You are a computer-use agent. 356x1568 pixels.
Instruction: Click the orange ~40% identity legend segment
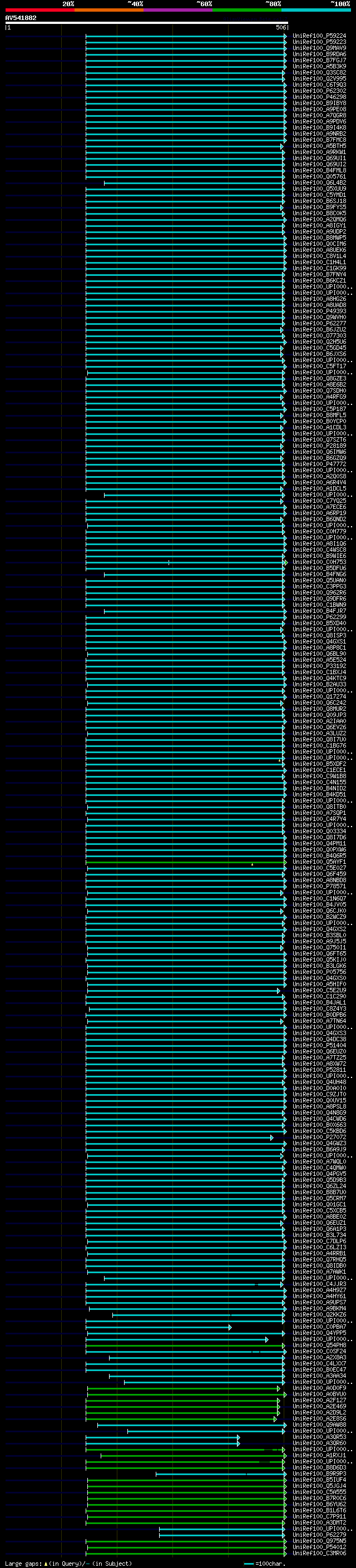109,10
